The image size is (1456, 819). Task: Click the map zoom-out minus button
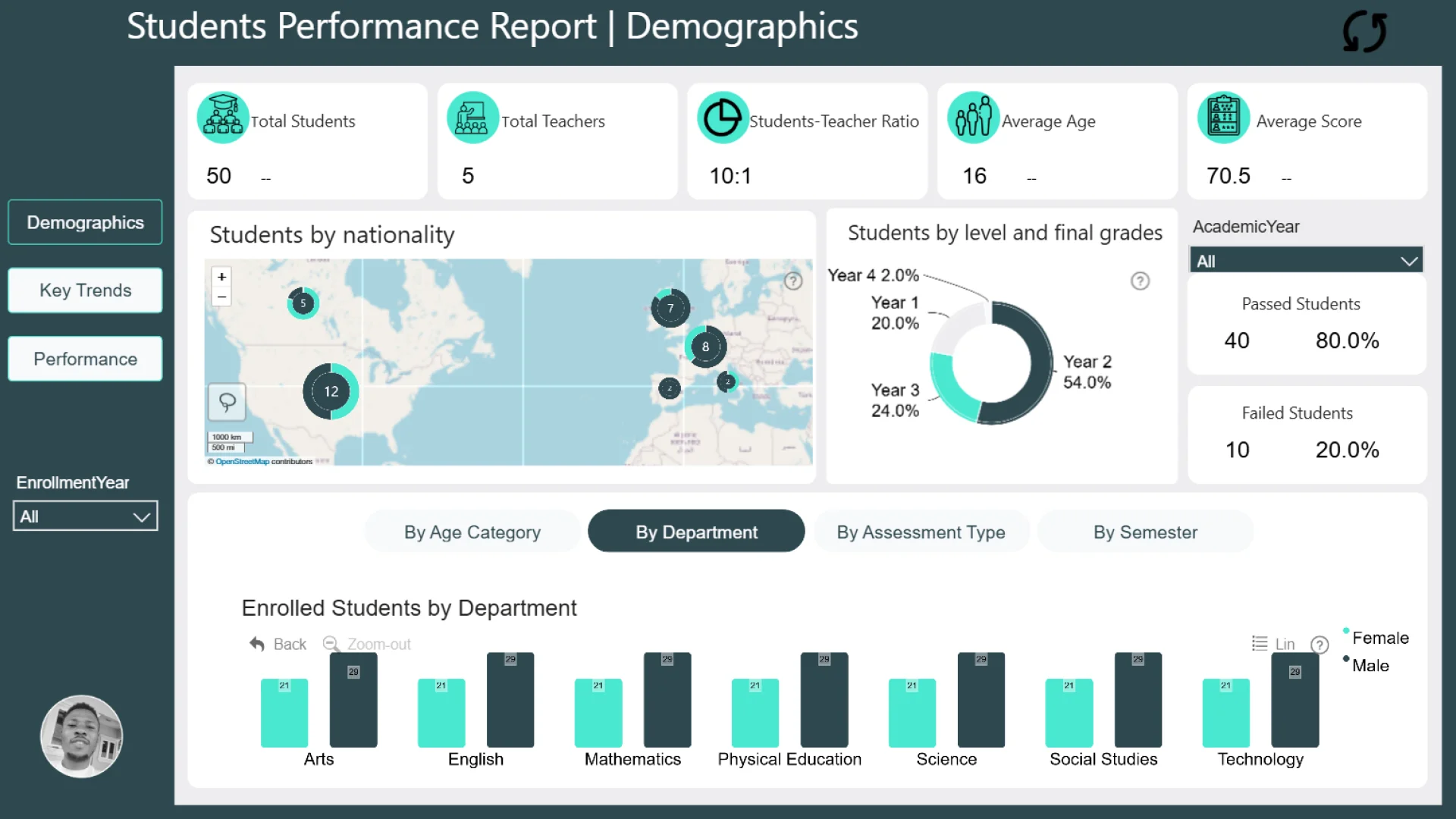click(x=221, y=297)
